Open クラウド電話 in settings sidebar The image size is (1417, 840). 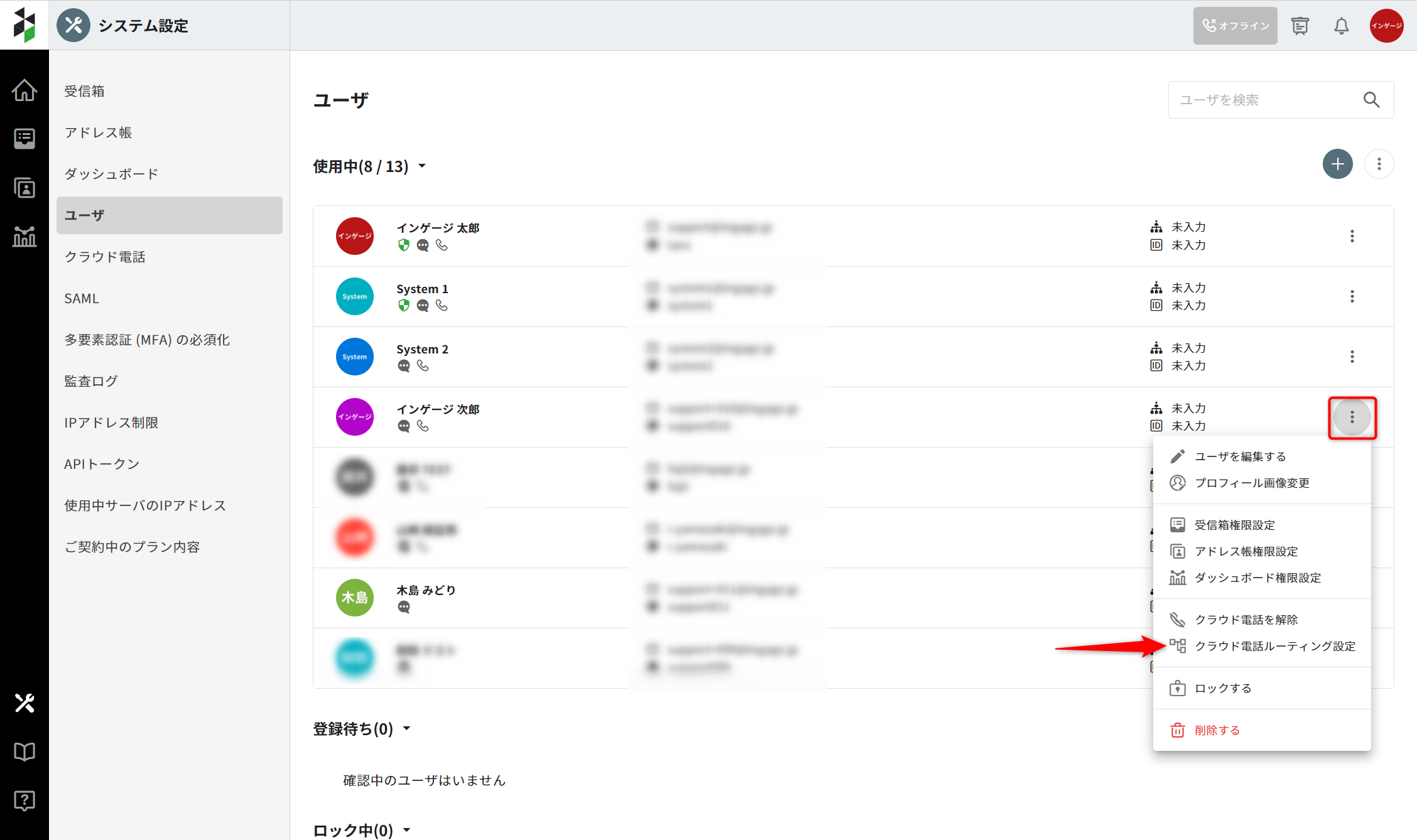tap(105, 257)
